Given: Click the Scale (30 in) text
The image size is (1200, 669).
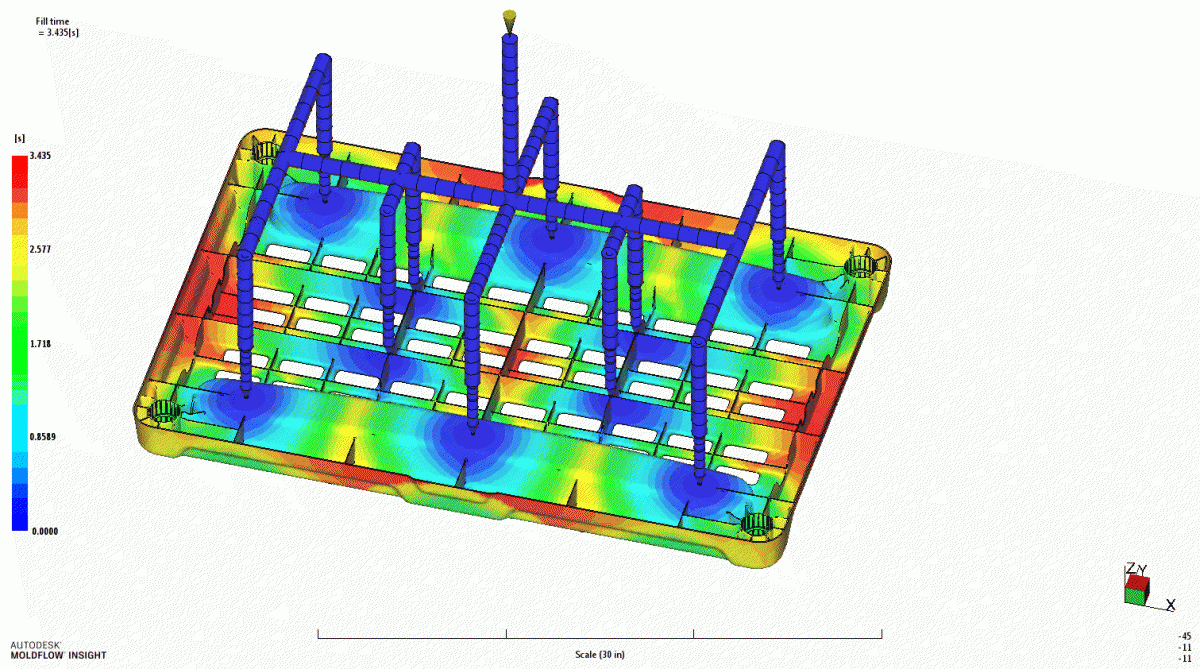Looking at the screenshot, I should [x=599, y=655].
